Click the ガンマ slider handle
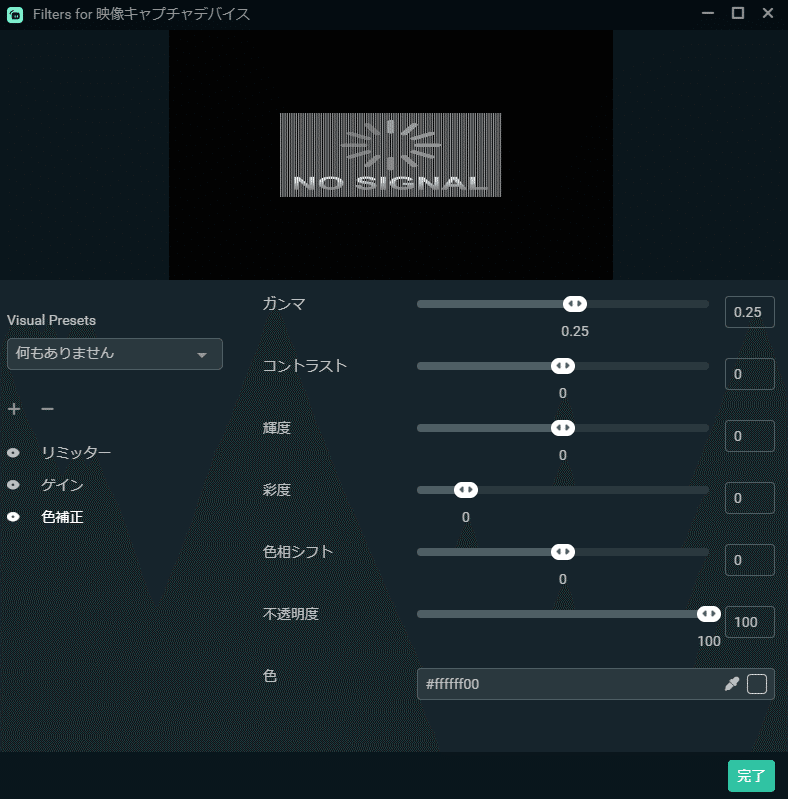The image size is (788, 799). click(x=575, y=304)
